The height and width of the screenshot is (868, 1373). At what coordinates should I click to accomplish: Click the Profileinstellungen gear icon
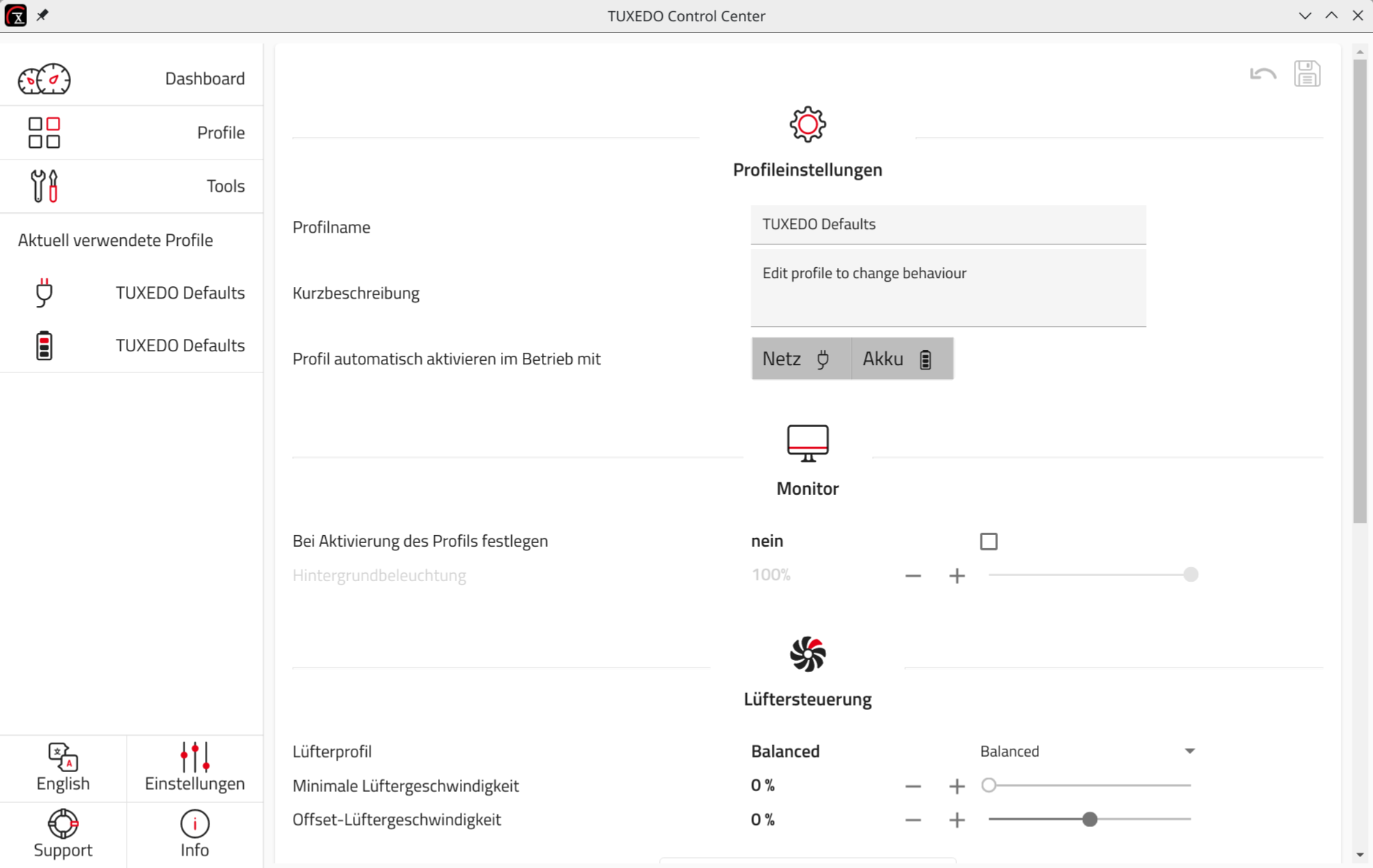tap(808, 124)
